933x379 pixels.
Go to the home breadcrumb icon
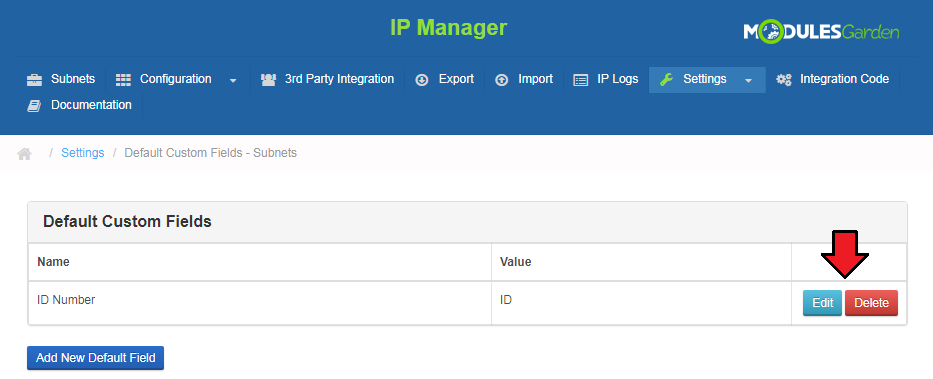(x=24, y=154)
